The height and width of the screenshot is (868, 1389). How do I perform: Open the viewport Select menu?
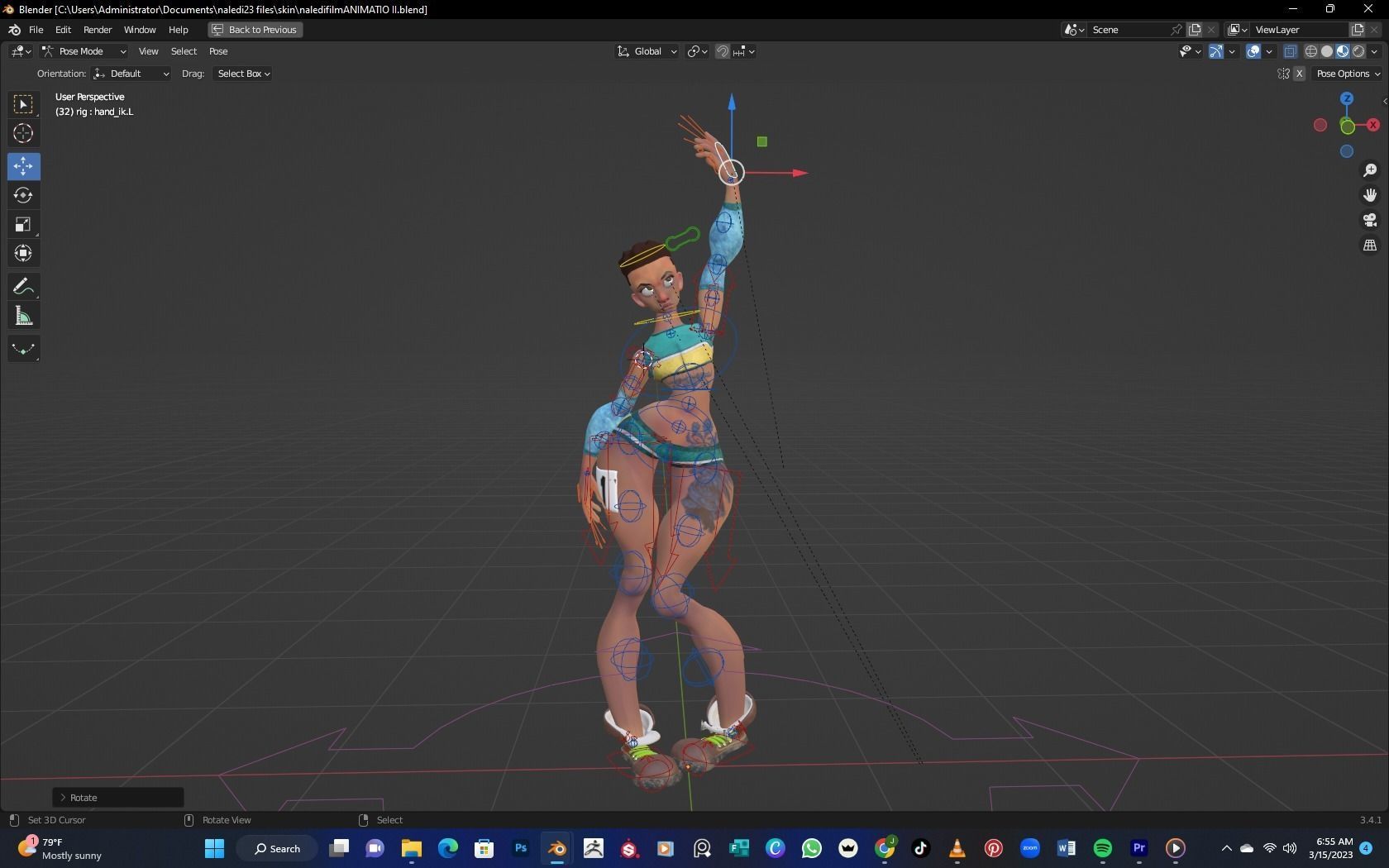(x=184, y=51)
